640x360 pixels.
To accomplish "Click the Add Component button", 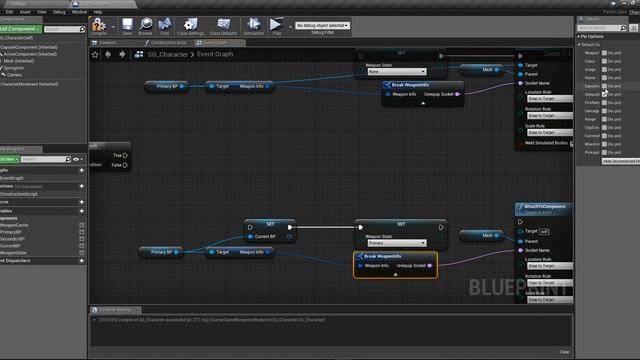I will [20, 29].
